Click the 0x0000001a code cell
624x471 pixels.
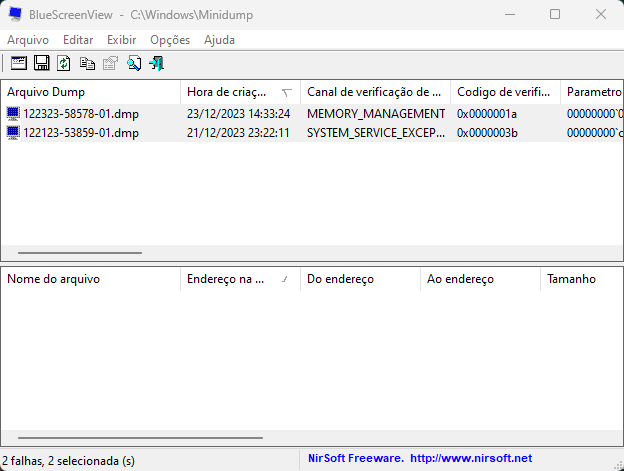(x=487, y=114)
